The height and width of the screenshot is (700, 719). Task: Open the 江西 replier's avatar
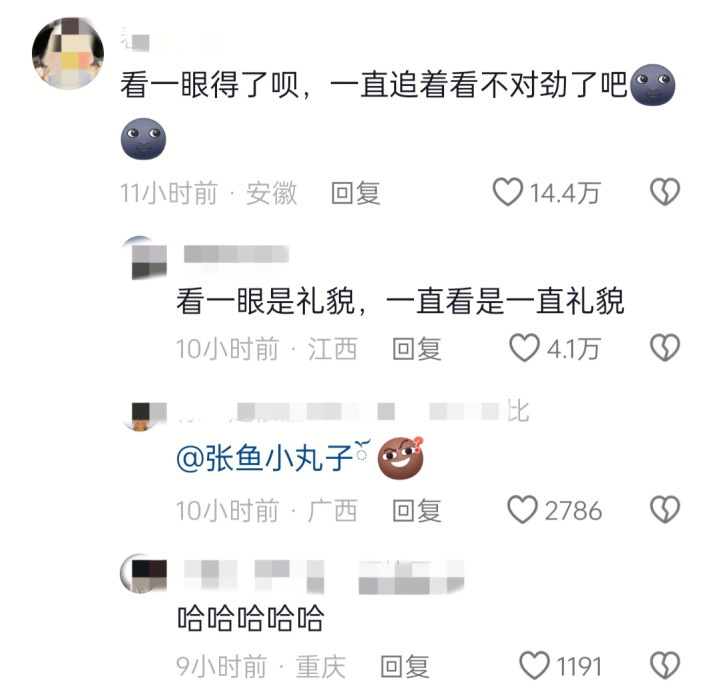(144, 258)
